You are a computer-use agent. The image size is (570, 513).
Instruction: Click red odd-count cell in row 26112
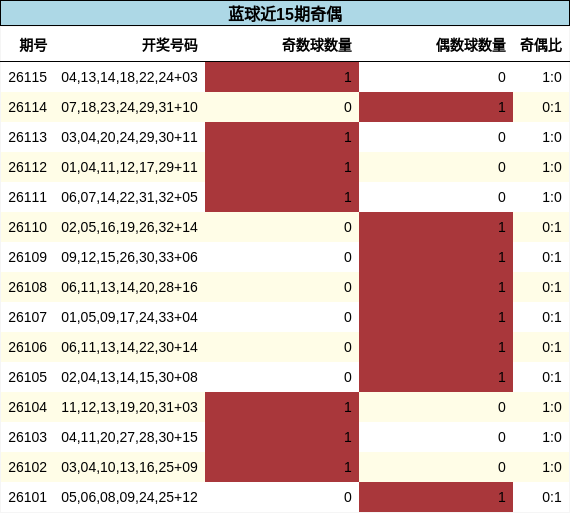[282, 167]
